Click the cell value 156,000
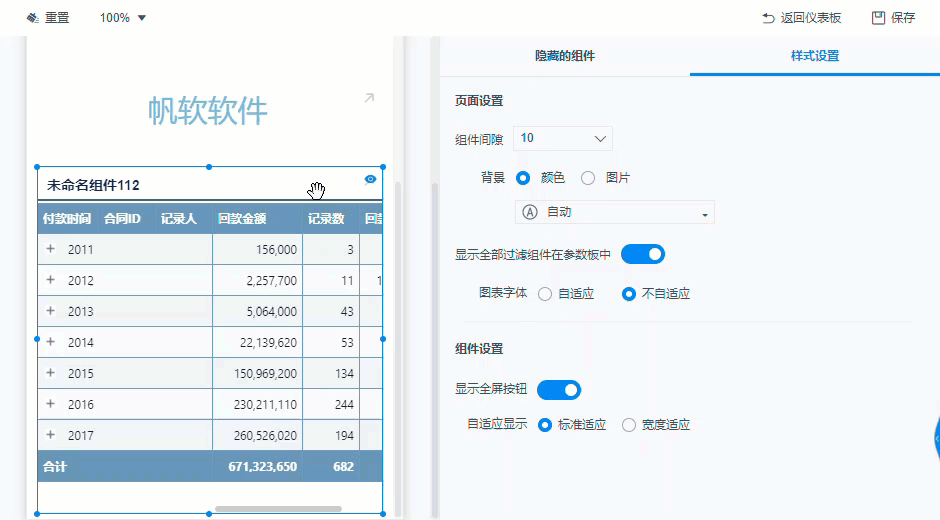 pos(276,250)
